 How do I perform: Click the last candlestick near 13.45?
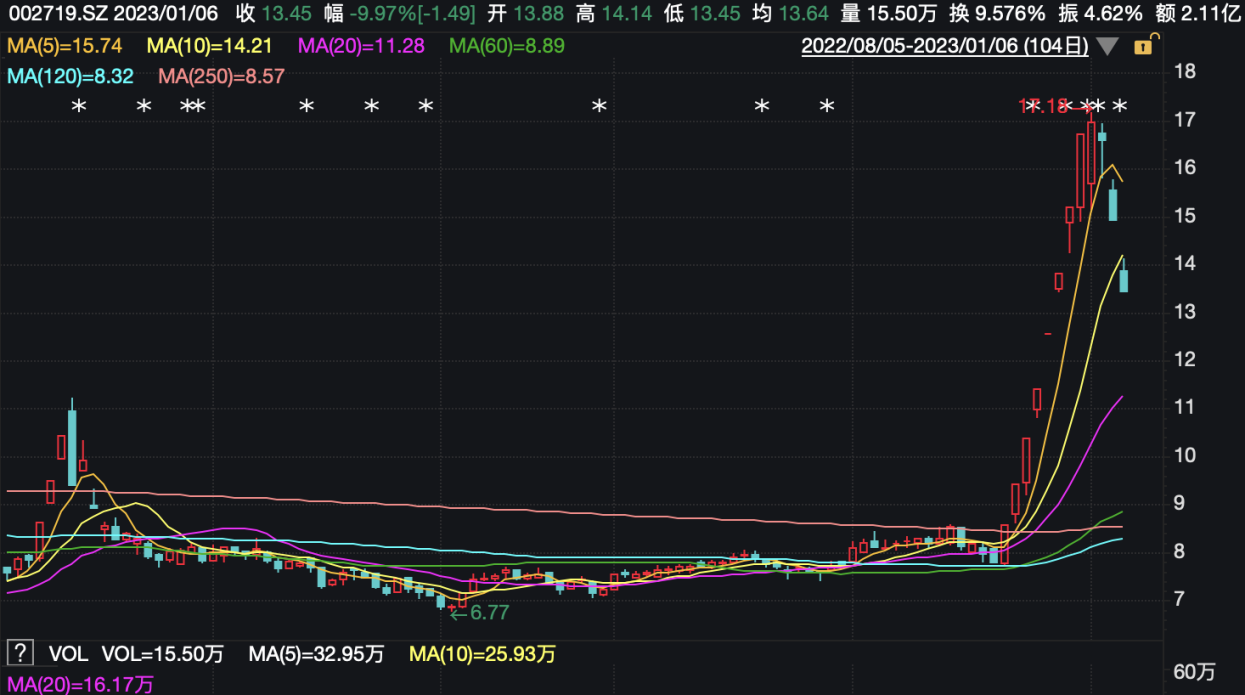pos(1124,277)
